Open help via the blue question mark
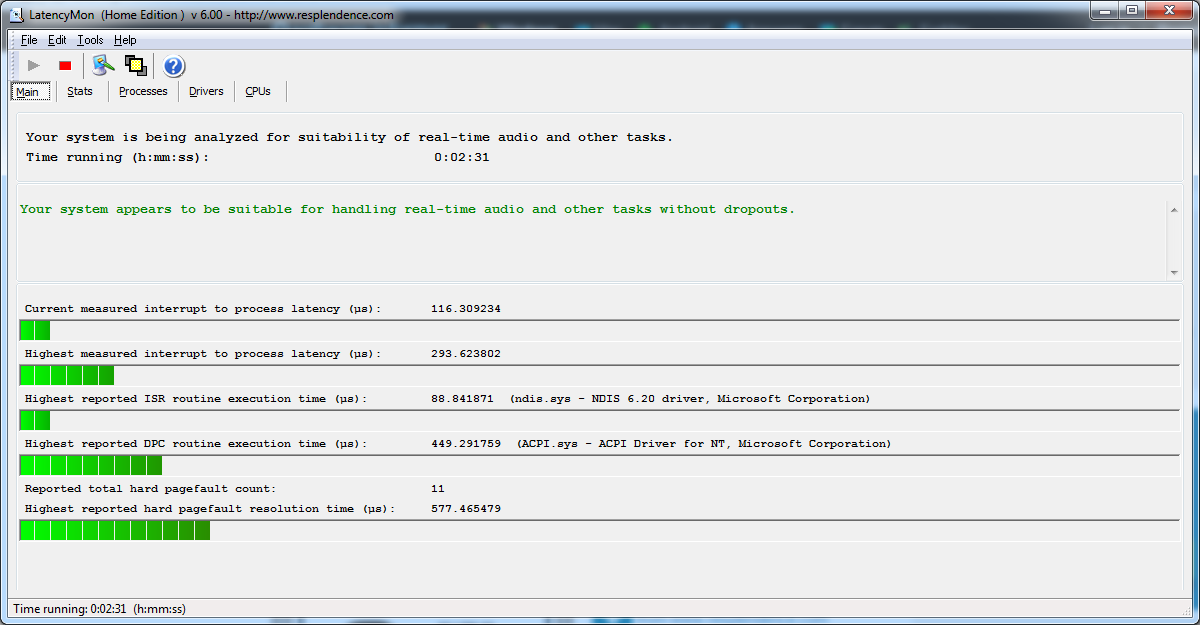The width and height of the screenshot is (1200, 625). [174, 66]
